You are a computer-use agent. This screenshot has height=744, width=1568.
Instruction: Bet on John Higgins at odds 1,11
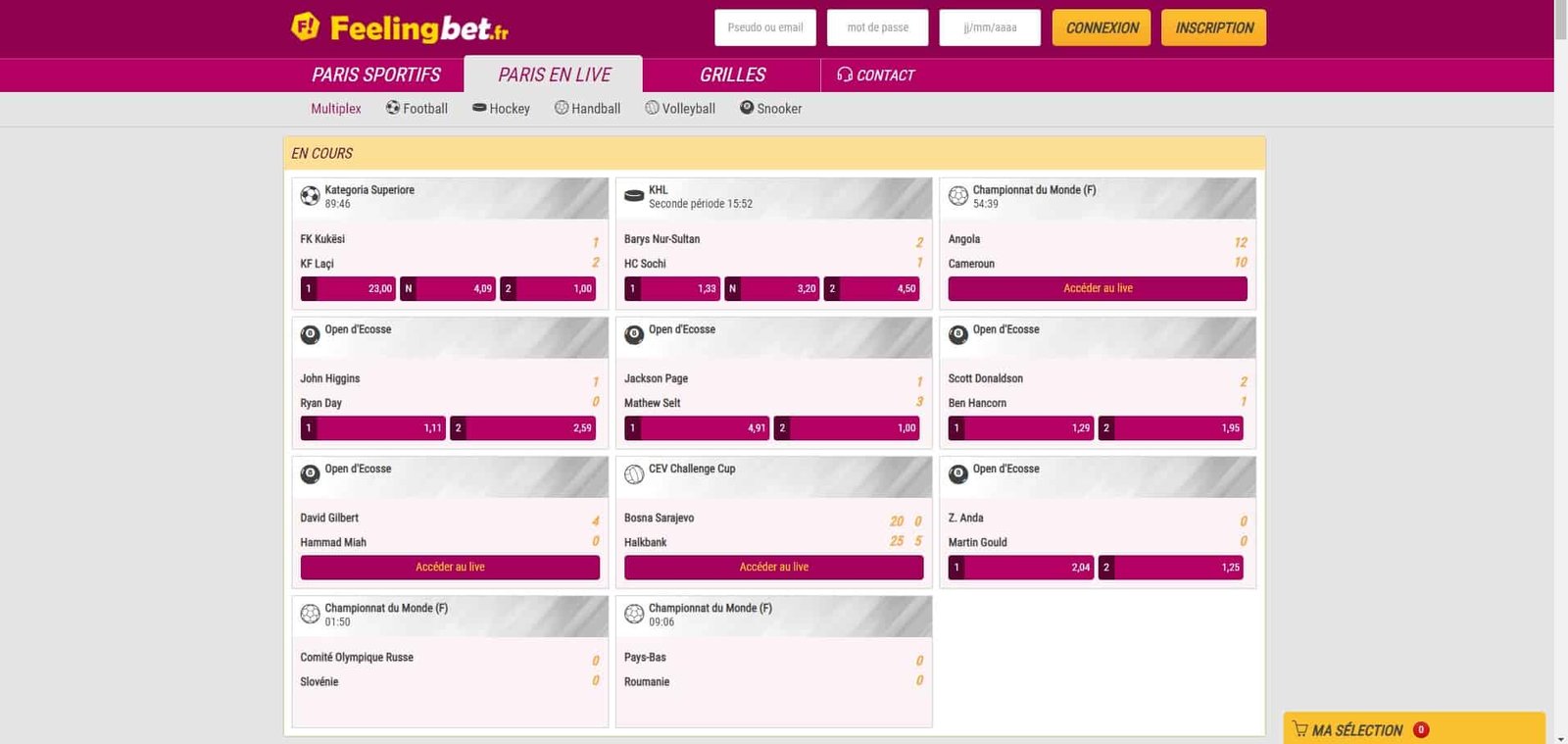pos(373,428)
